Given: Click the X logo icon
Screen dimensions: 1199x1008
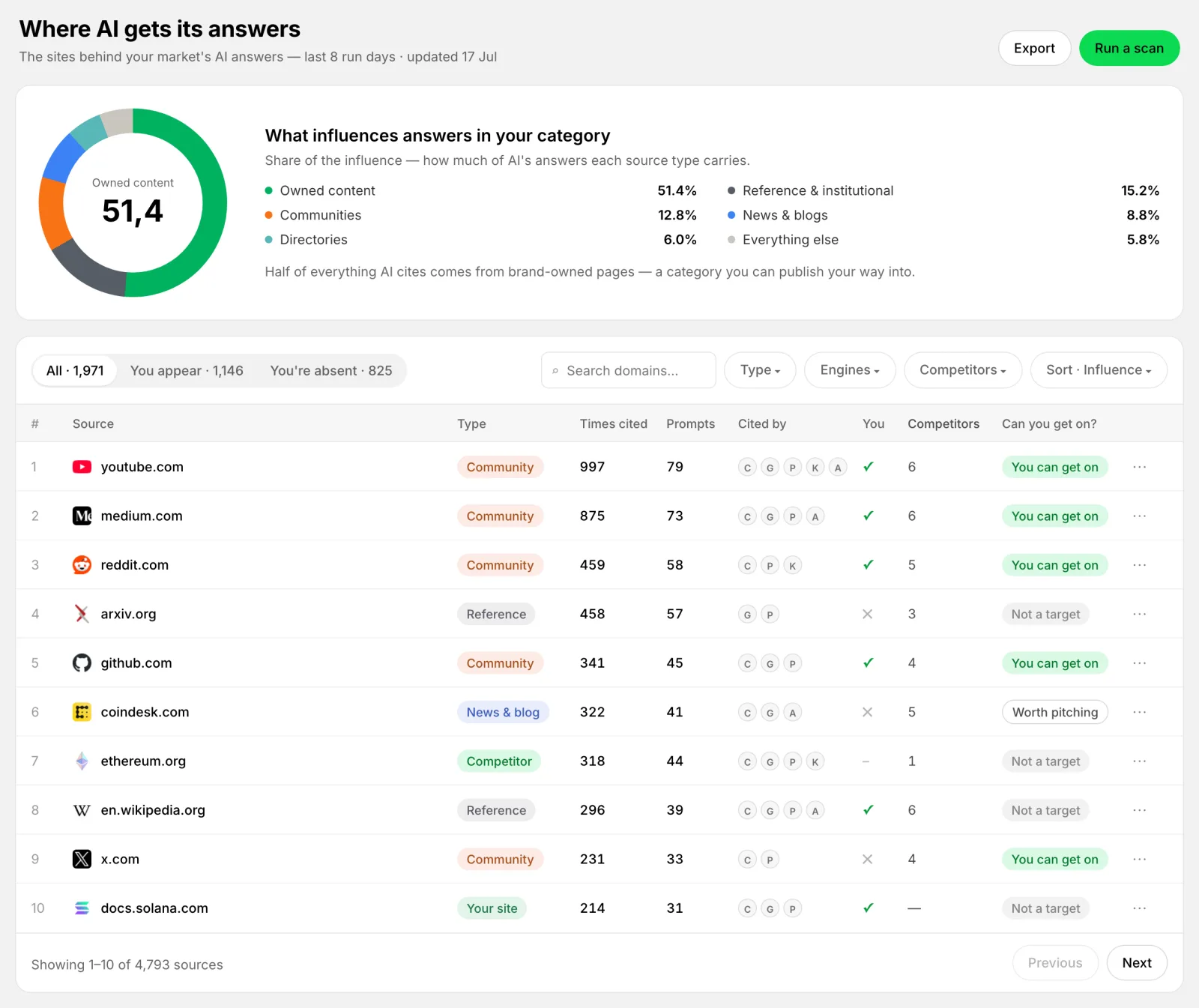Looking at the screenshot, I should pos(82,859).
